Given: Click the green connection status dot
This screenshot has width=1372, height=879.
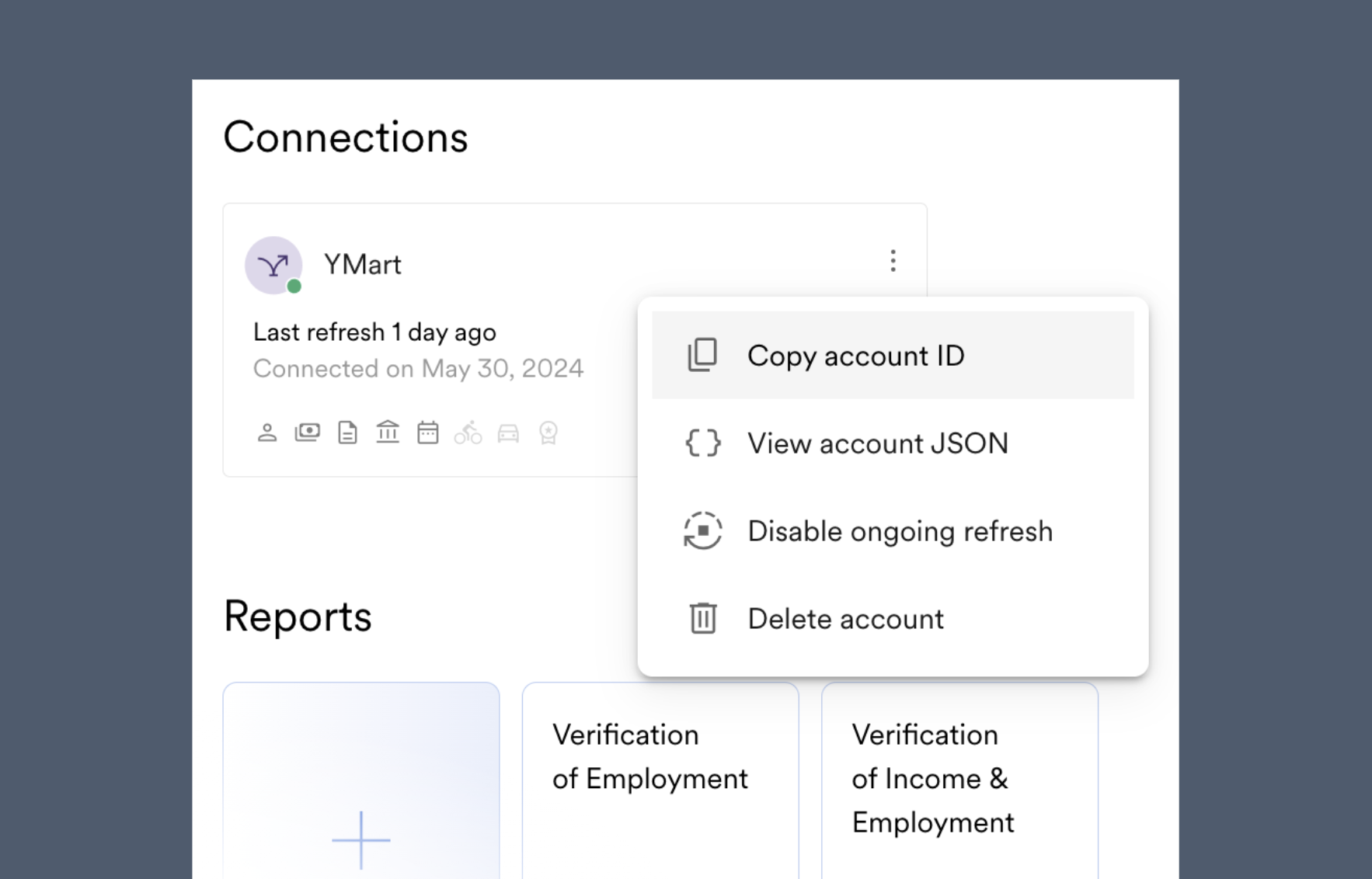Looking at the screenshot, I should [294, 286].
